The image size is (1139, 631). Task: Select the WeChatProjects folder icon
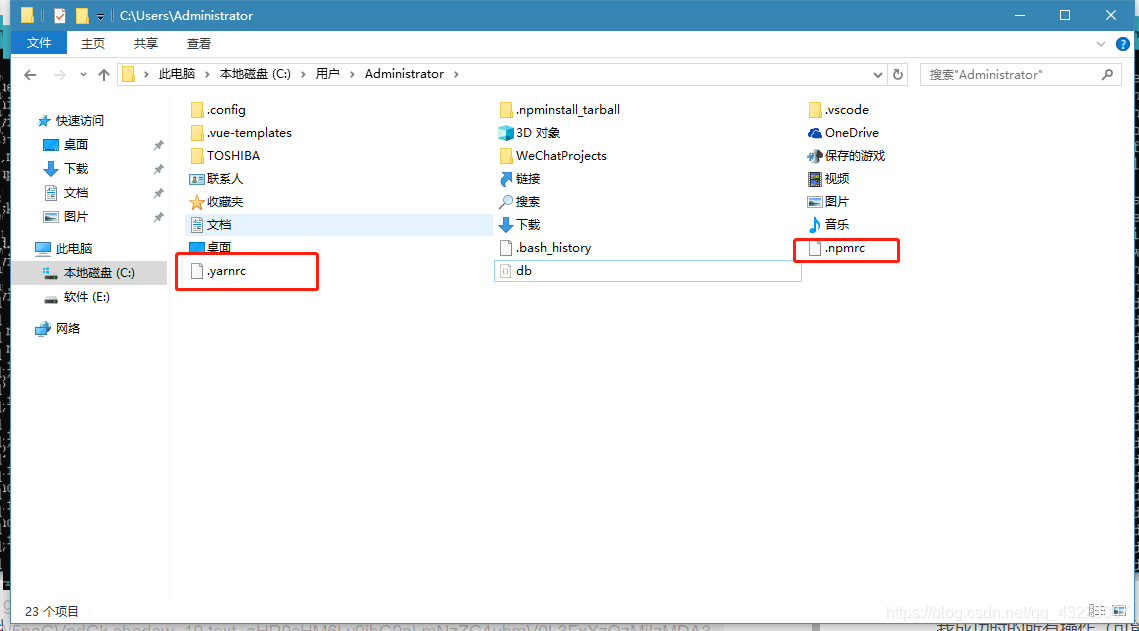(506, 155)
